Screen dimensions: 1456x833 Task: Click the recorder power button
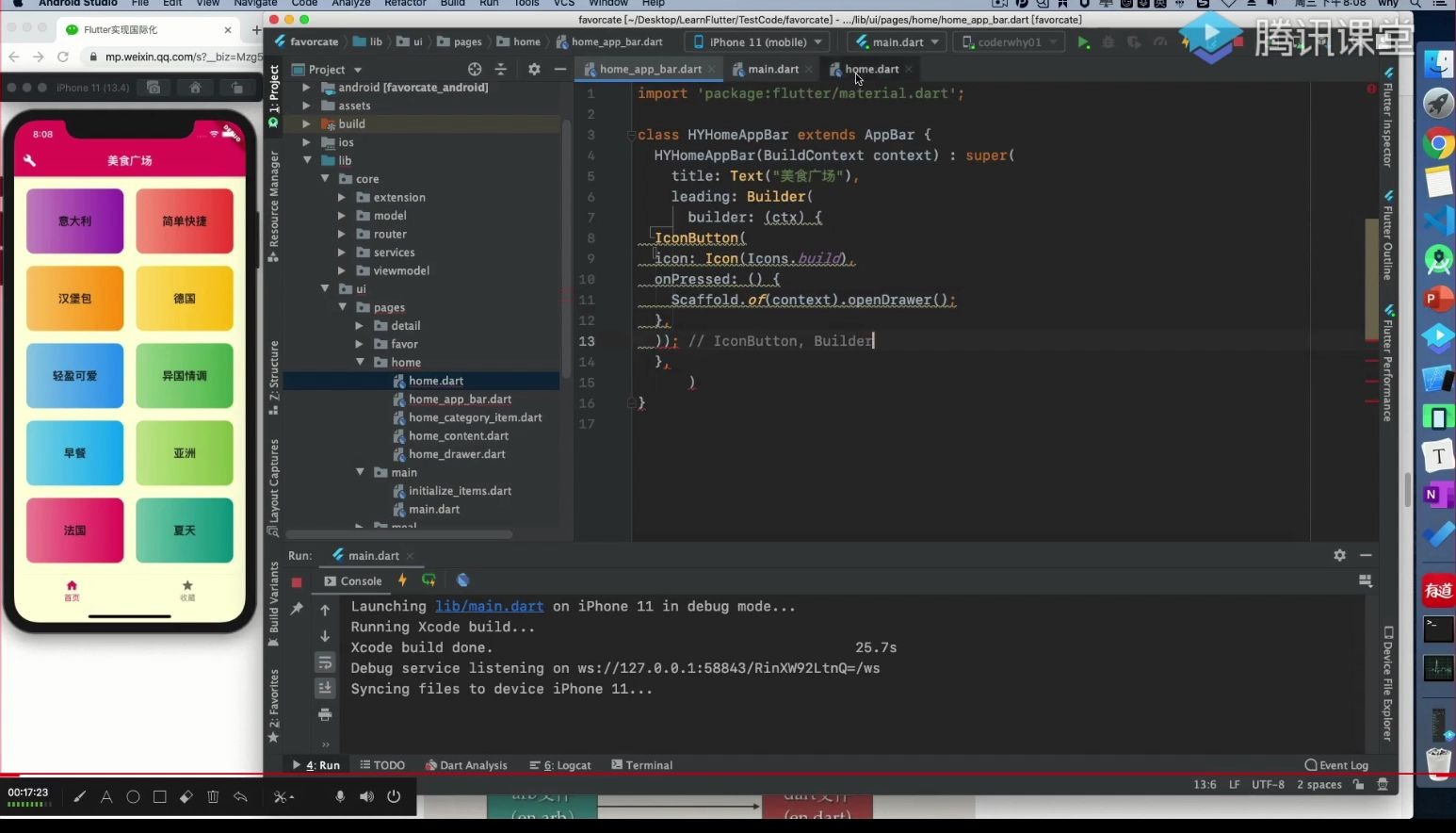tap(394, 797)
